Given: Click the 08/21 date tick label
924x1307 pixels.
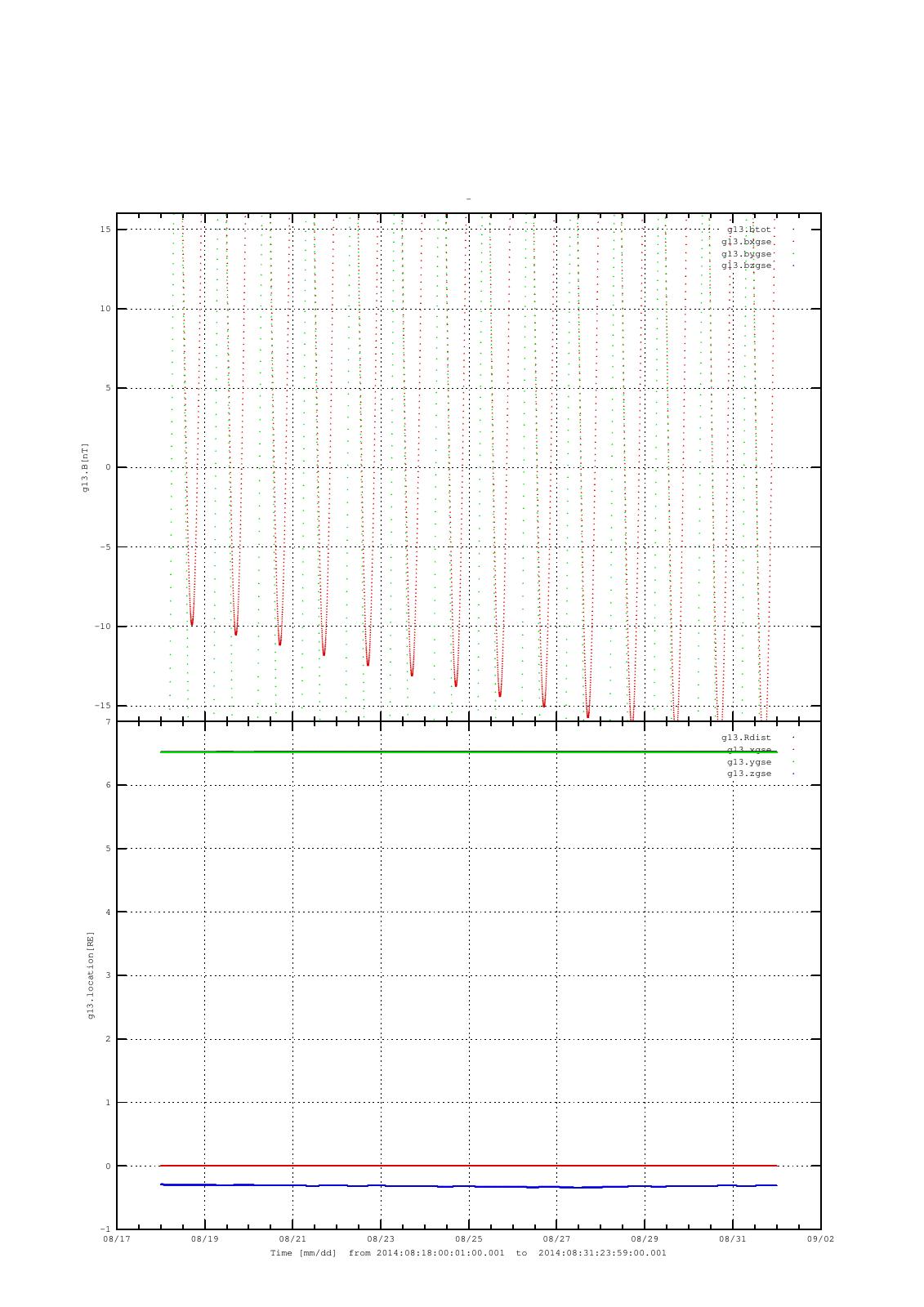Looking at the screenshot, I should click(292, 1239).
